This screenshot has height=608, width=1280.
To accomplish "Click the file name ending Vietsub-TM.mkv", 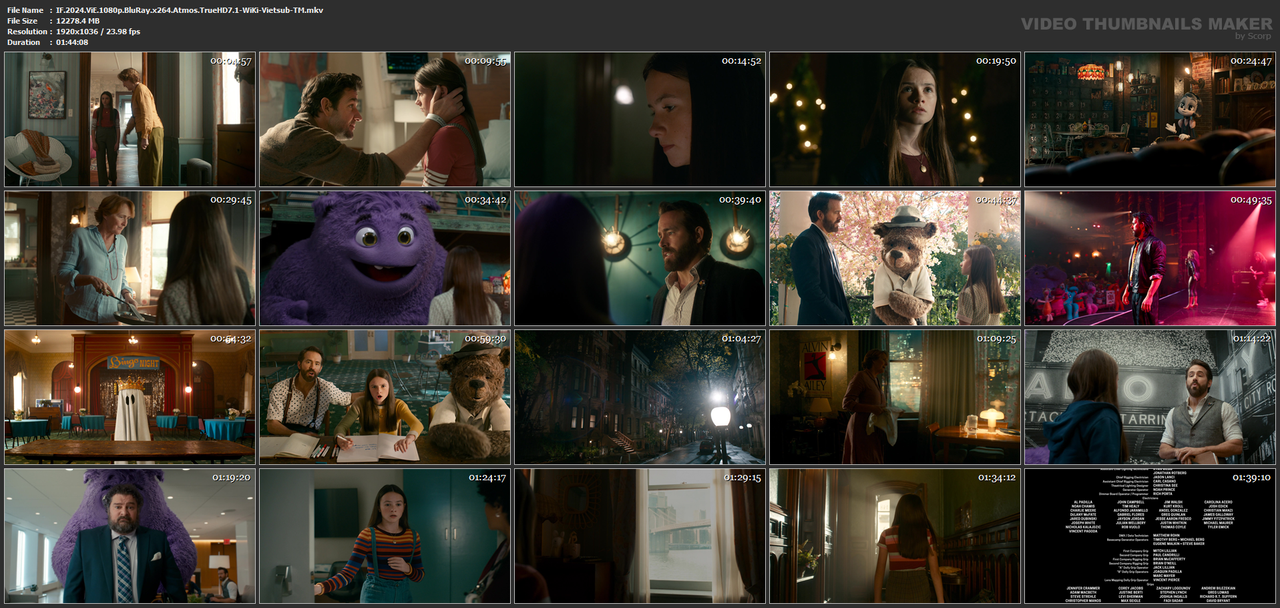I will coord(189,10).
